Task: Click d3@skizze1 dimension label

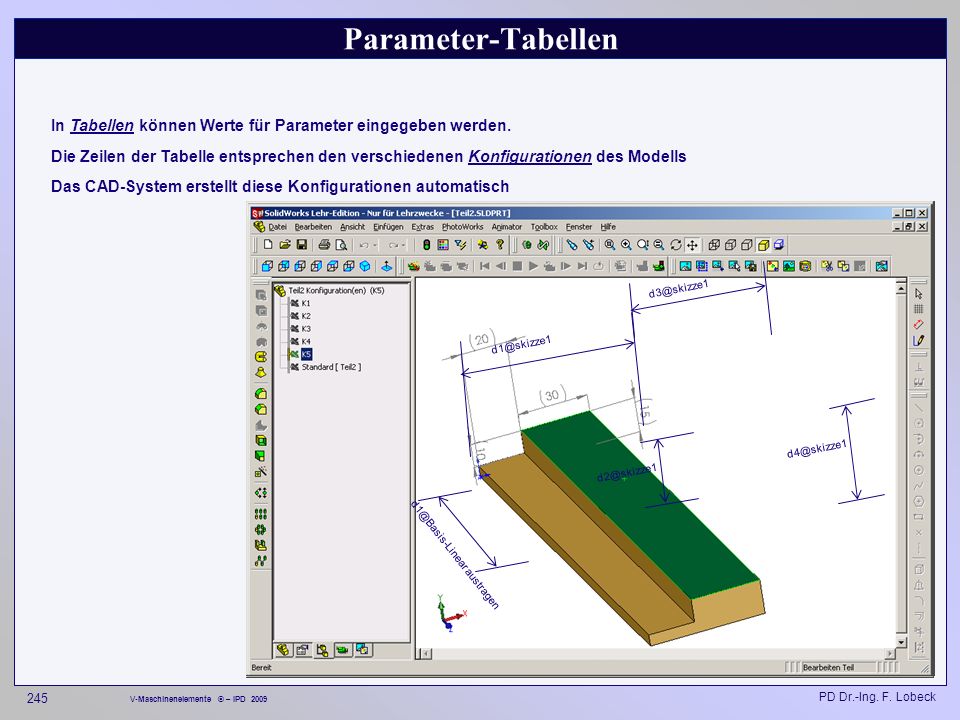Action: (x=678, y=288)
